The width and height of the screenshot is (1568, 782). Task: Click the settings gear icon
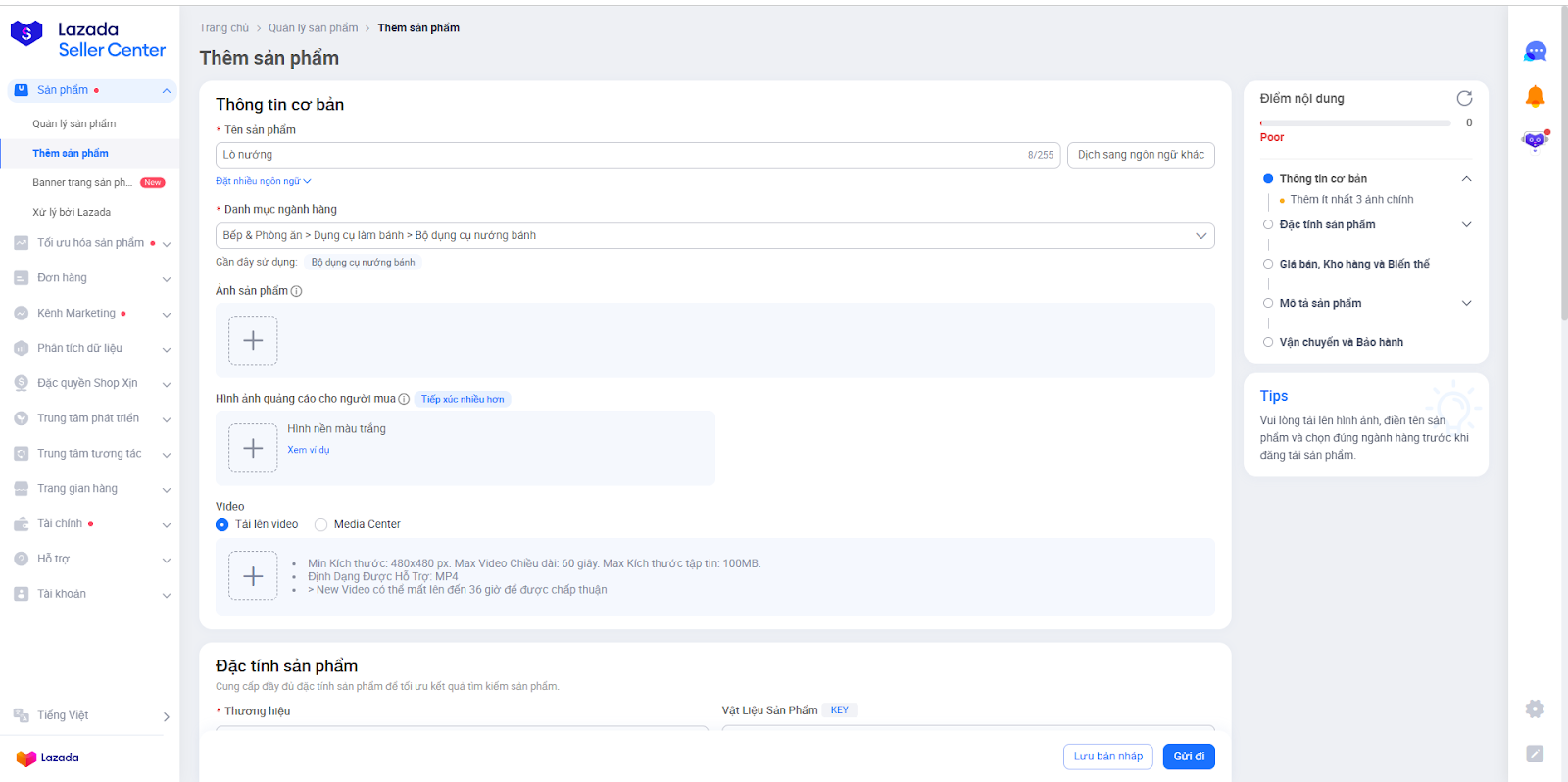pyautogui.click(x=1535, y=709)
